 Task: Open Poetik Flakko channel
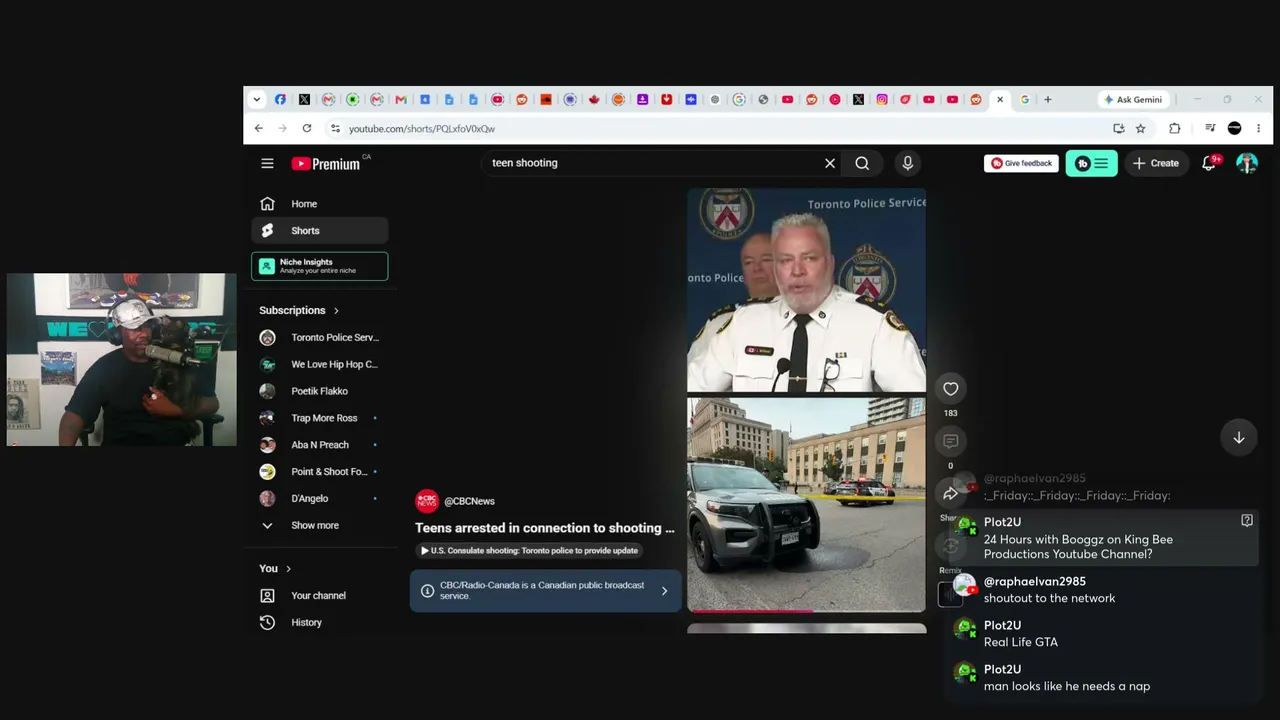319,391
